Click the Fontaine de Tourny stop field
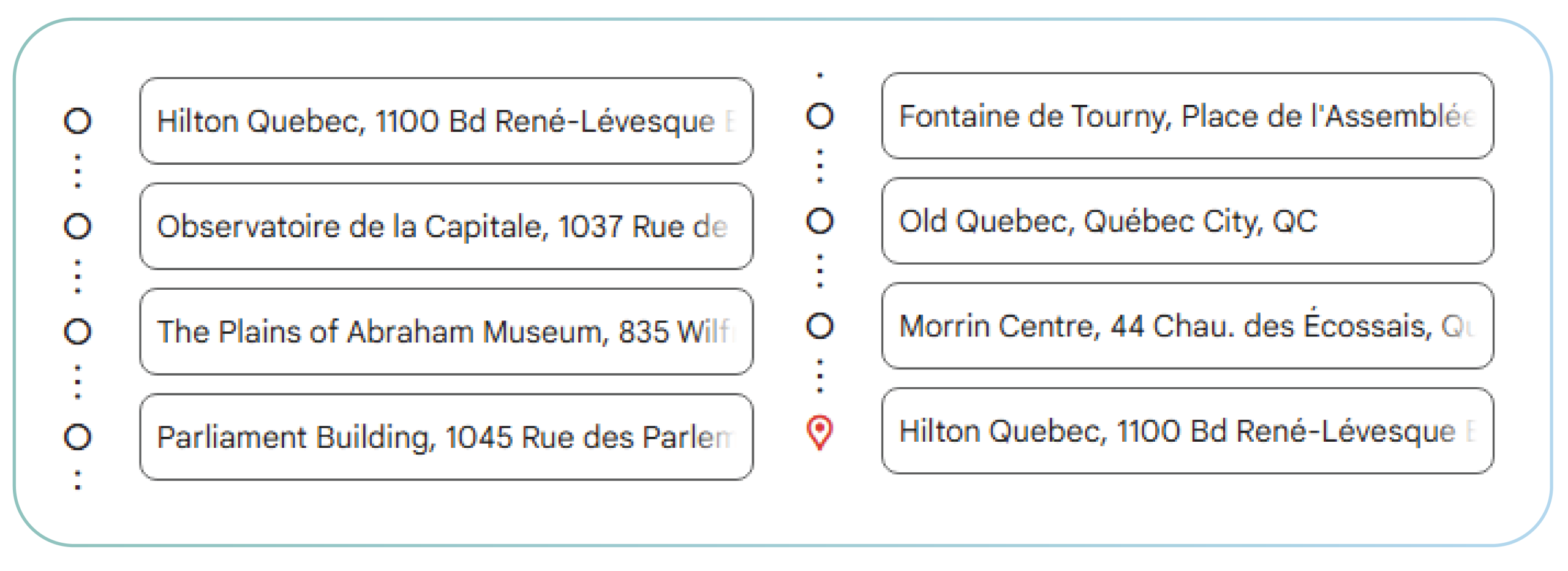Image resolution: width=1568 pixels, height=571 pixels. [1187, 116]
